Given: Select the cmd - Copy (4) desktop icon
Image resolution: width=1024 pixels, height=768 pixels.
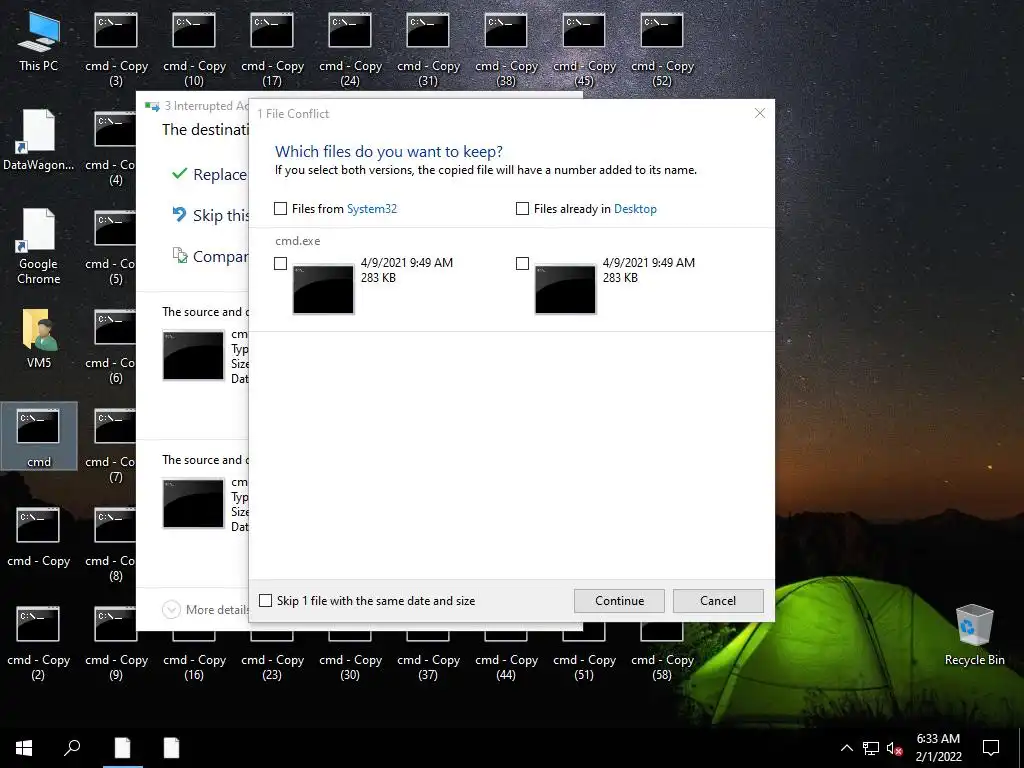Looking at the screenshot, I should tap(111, 149).
